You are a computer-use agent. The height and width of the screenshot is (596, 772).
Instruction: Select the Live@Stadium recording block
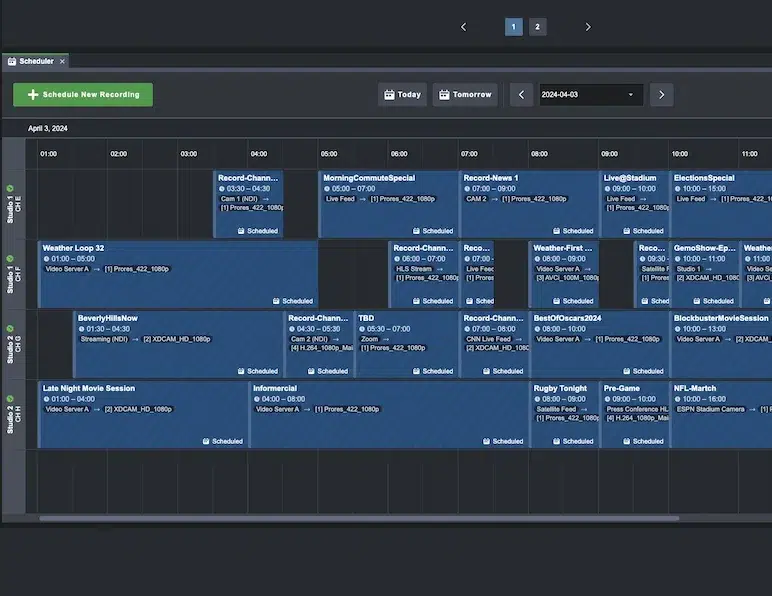point(634,204)
